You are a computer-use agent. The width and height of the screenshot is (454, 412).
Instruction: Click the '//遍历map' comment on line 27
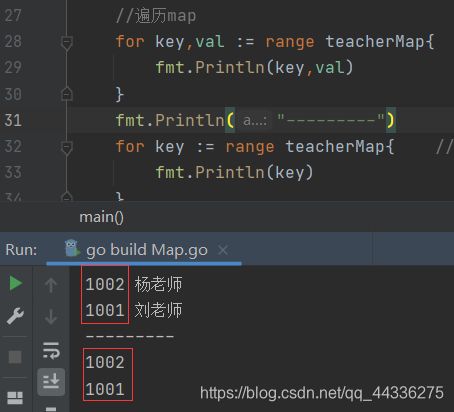coord(156,16)
